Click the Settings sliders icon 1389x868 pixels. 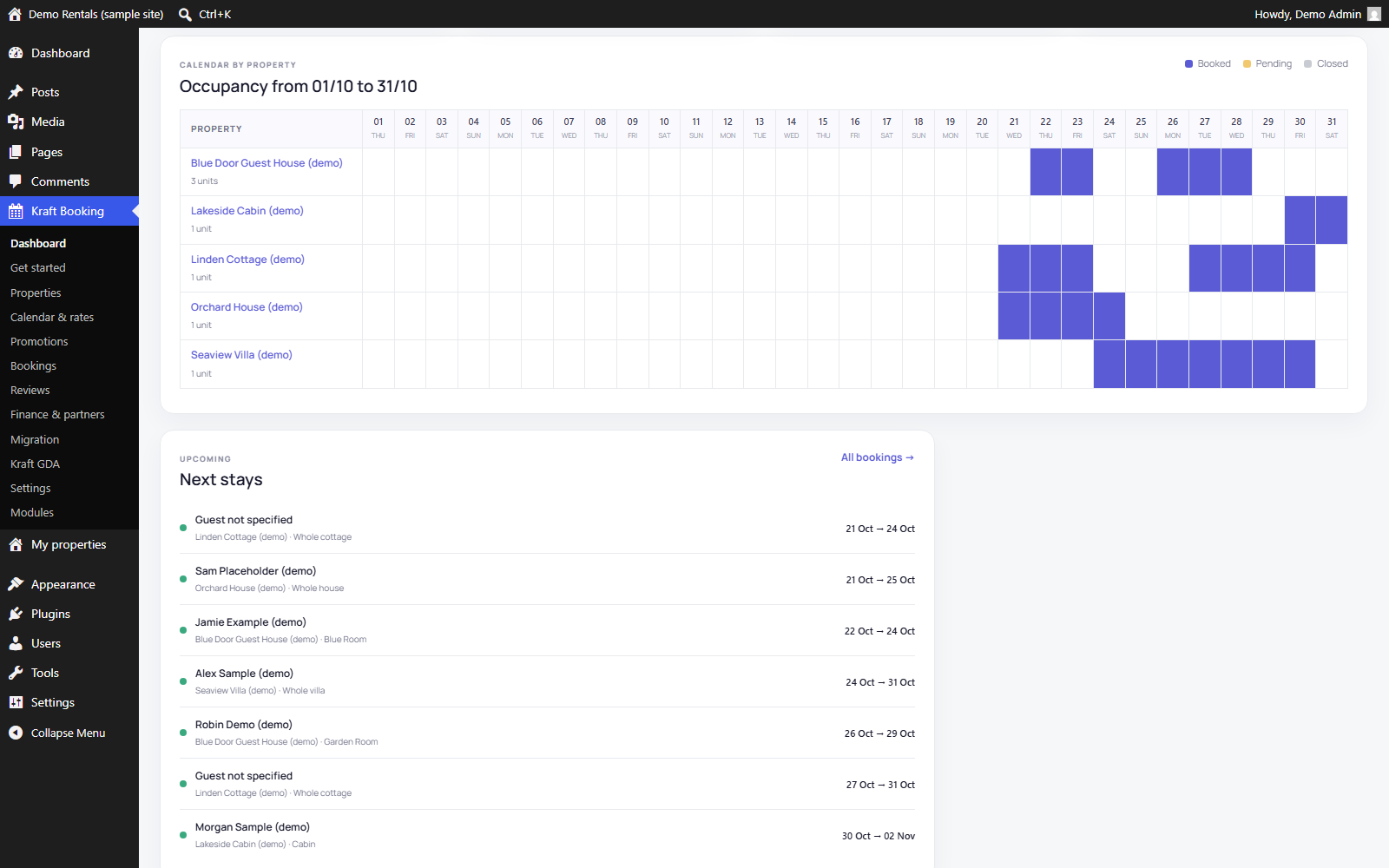(16, 702)
